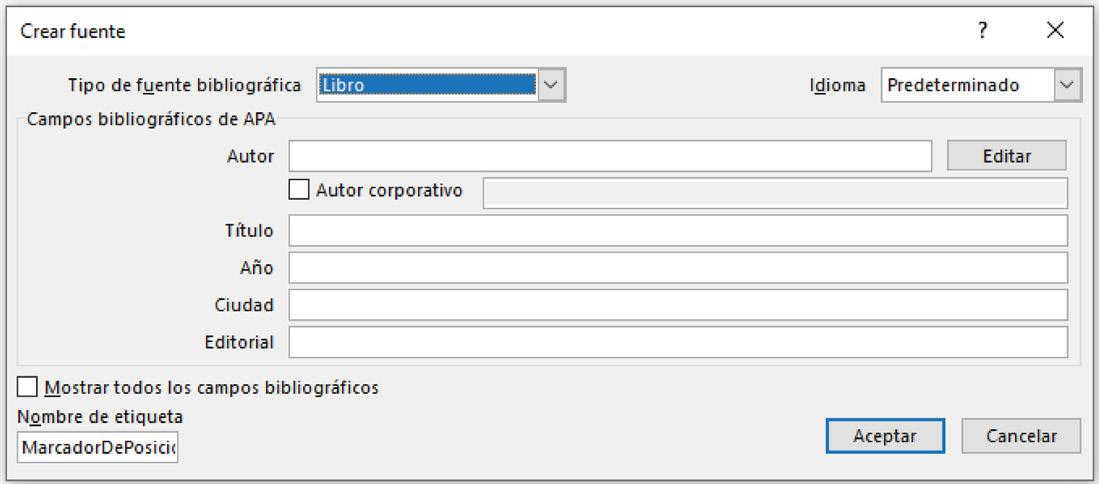Open the Tipo de fuente bibliográfica dropdown arrow

pos(552,85)
